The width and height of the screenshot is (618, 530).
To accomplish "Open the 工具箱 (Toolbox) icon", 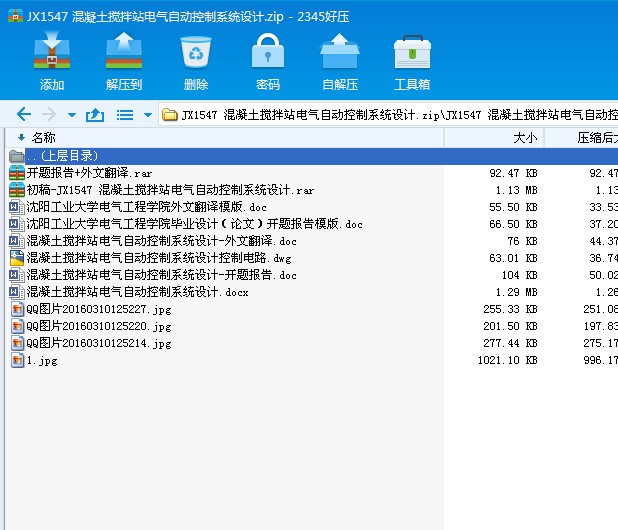I will 412,52.
